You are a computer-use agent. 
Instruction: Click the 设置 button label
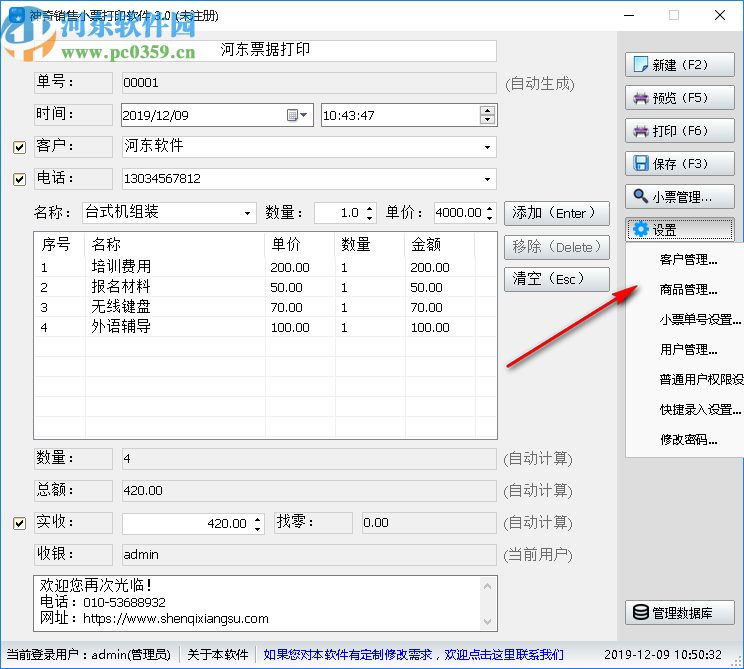click(664, 230)
